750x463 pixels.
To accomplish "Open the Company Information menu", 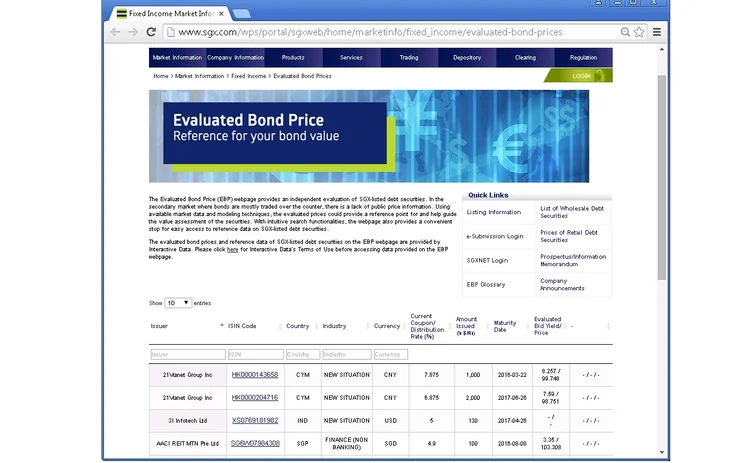I will (x=235, y=57).
